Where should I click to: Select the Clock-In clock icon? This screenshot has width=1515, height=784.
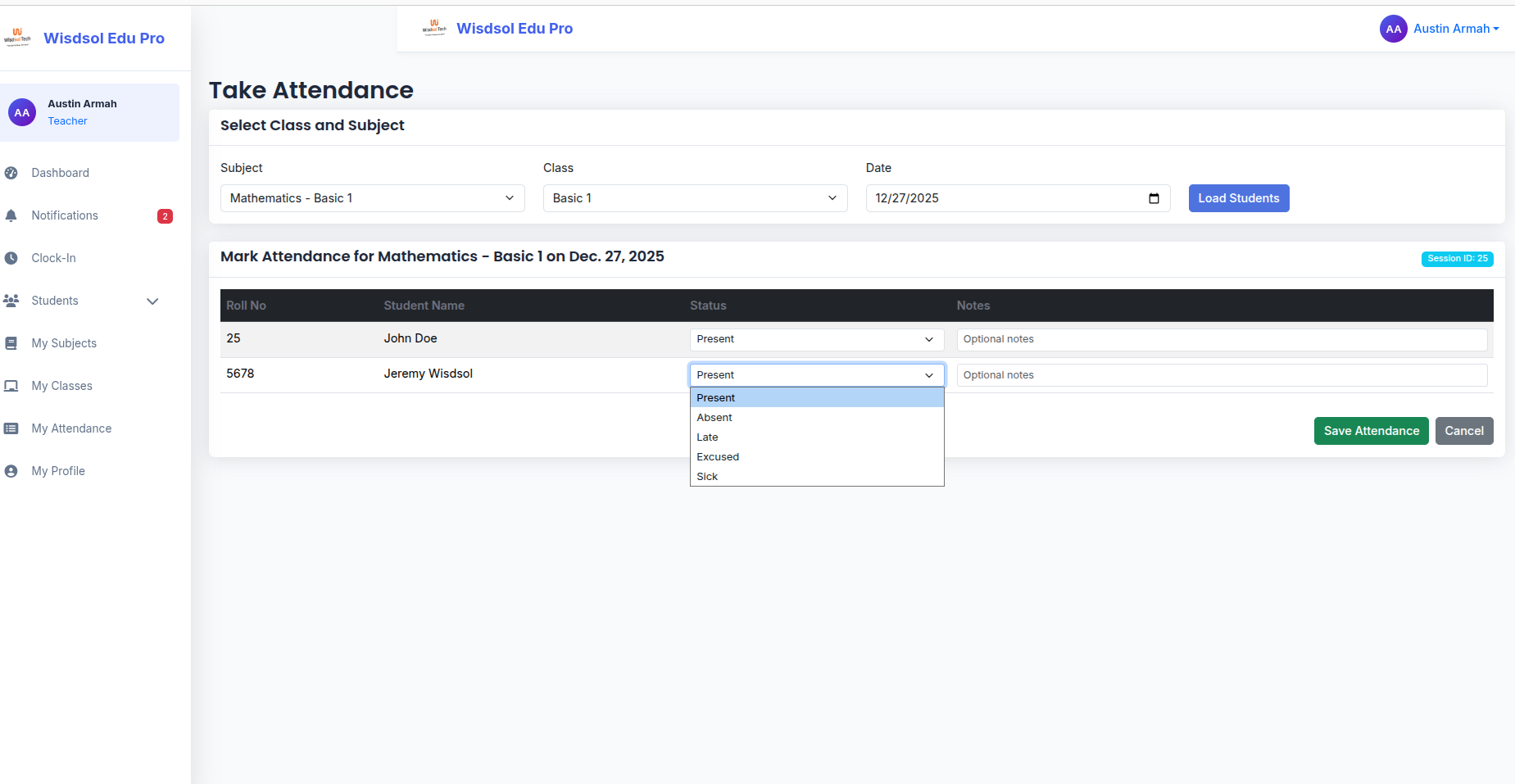(11, 258)
